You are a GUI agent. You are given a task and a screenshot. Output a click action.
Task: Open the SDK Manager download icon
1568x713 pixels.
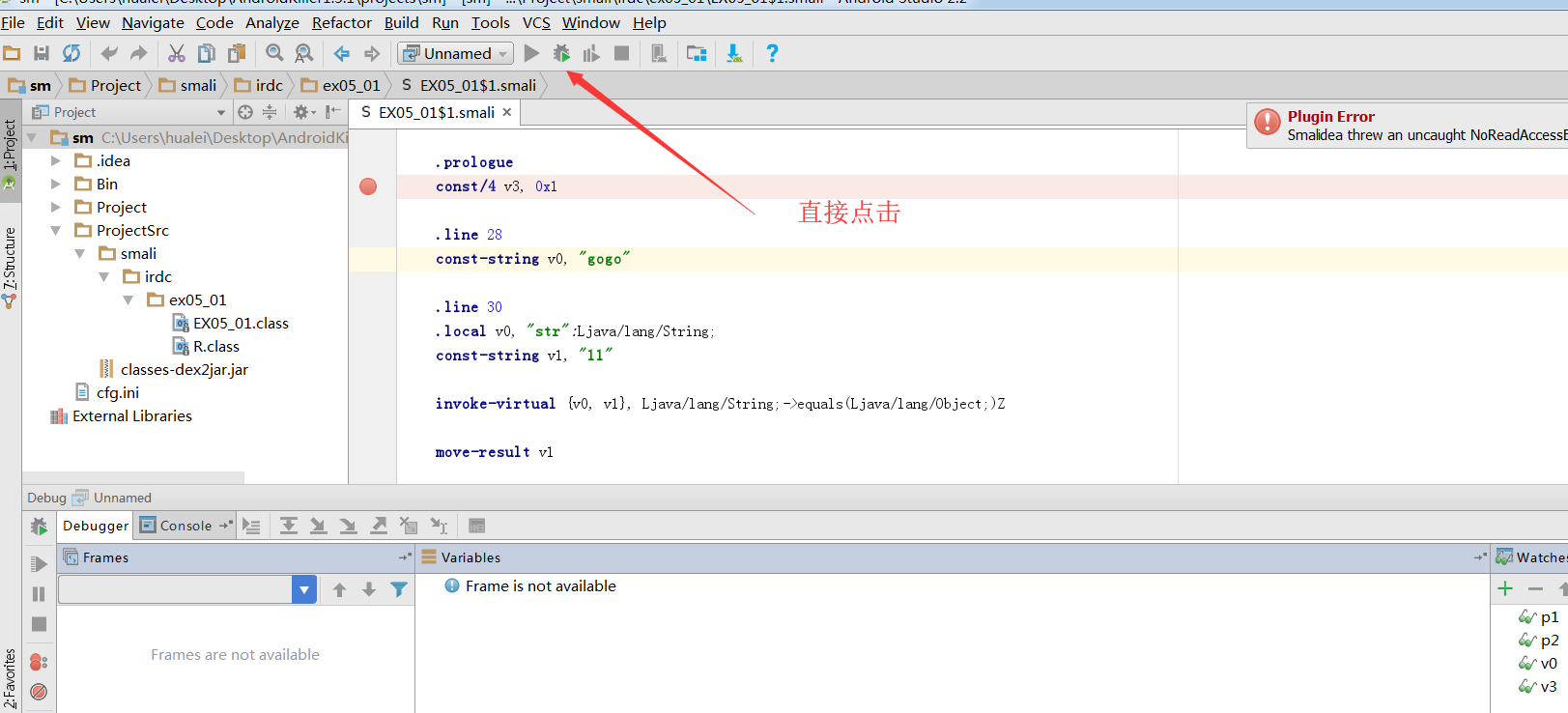pos(734,53)
